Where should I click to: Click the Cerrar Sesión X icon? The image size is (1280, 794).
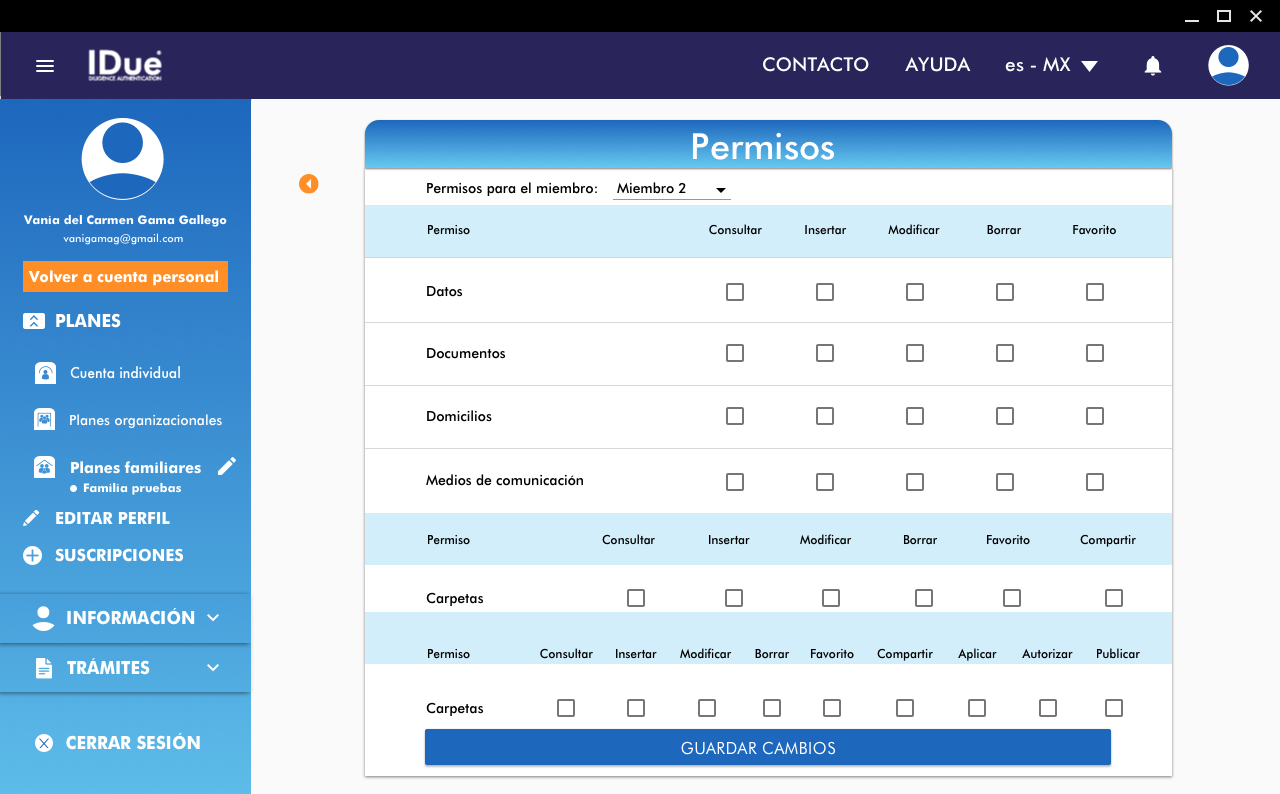click(44, 743)
